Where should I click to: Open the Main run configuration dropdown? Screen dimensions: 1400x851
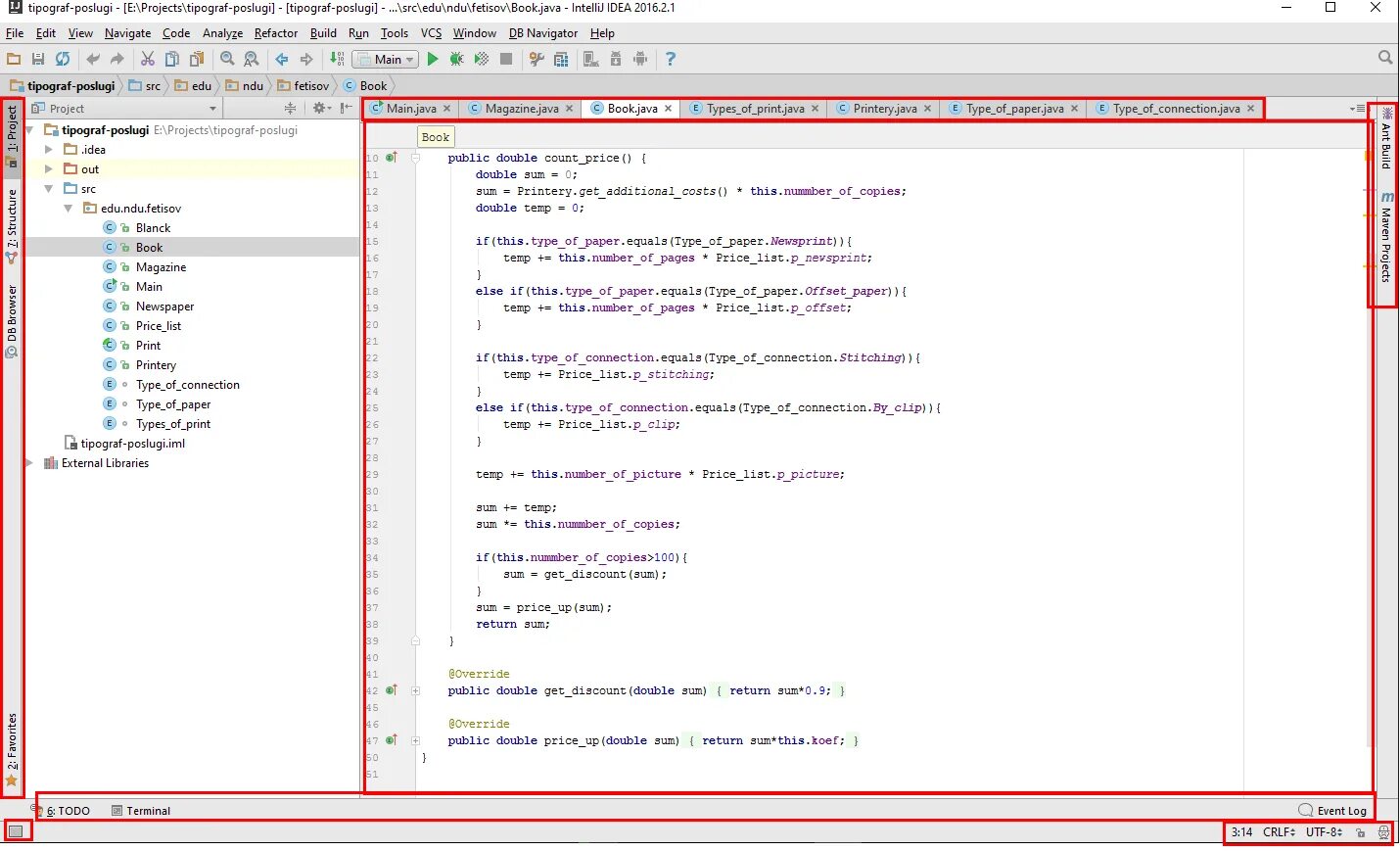[386, 60]
